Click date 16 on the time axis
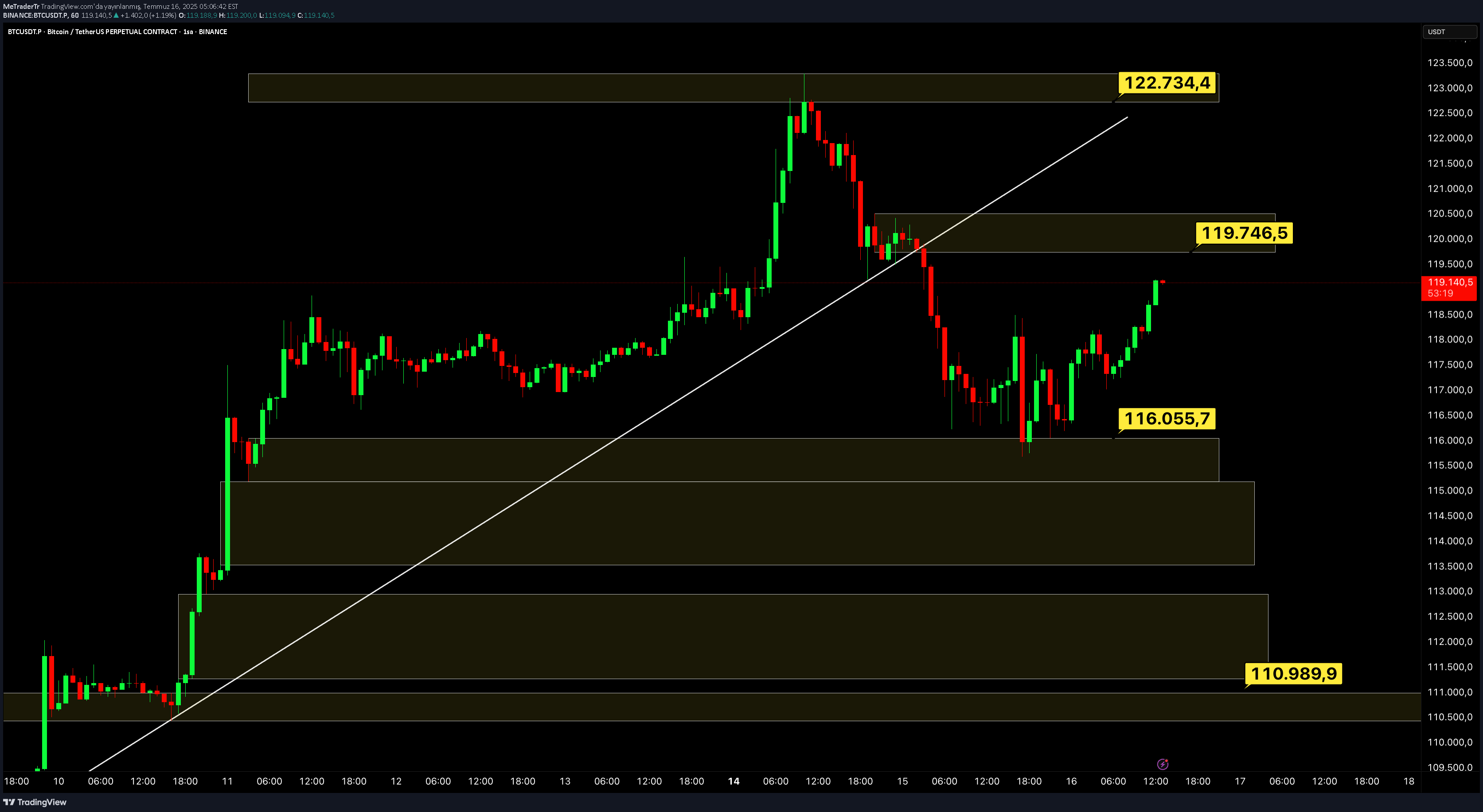Screen dimensions: 1483x812 point(1071,781)
